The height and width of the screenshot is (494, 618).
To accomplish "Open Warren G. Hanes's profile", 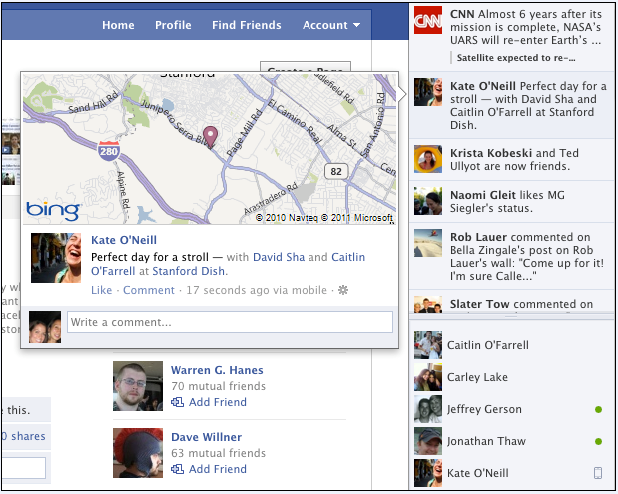I will [217, 370].
